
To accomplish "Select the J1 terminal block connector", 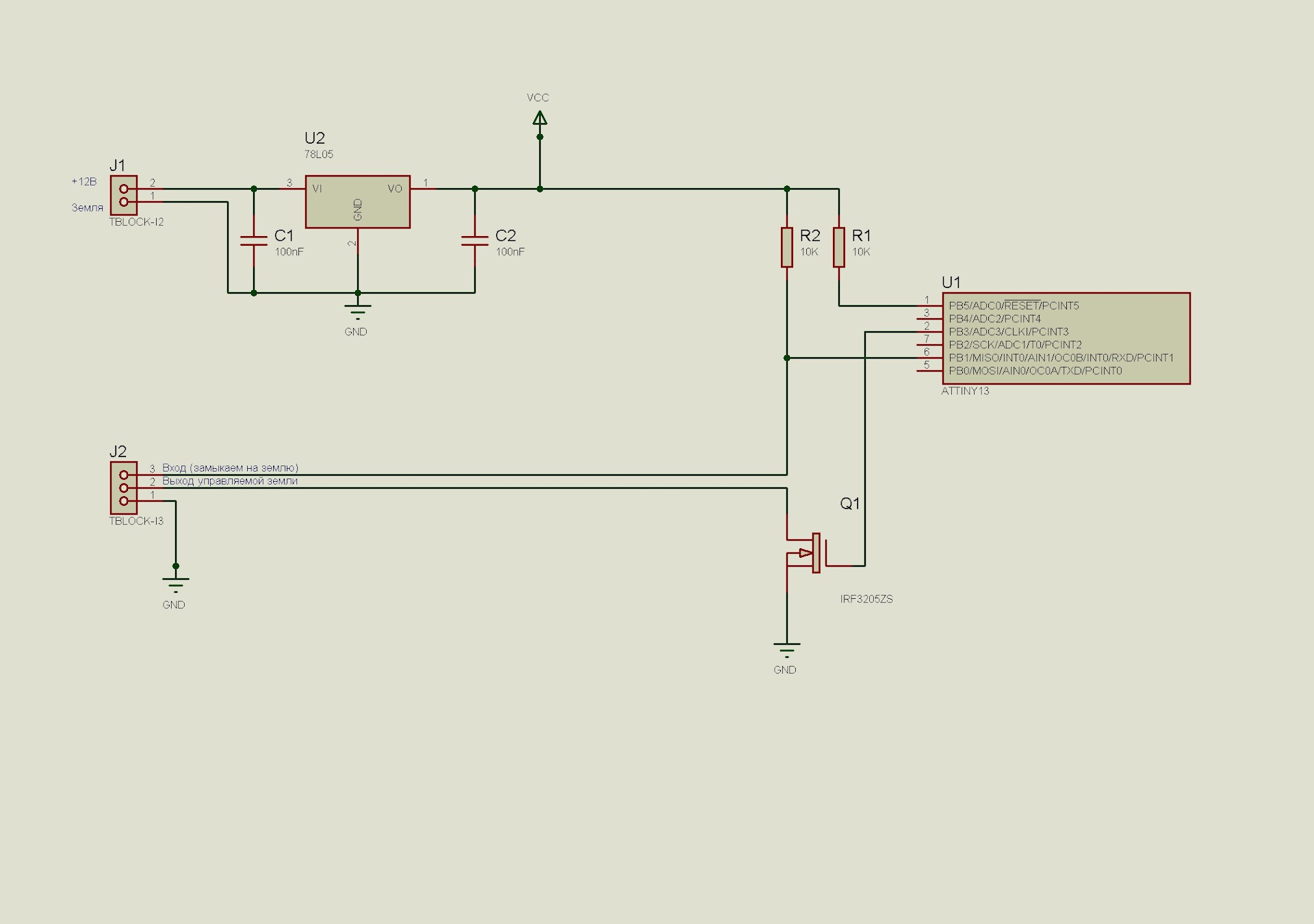I will coord(124,195).
